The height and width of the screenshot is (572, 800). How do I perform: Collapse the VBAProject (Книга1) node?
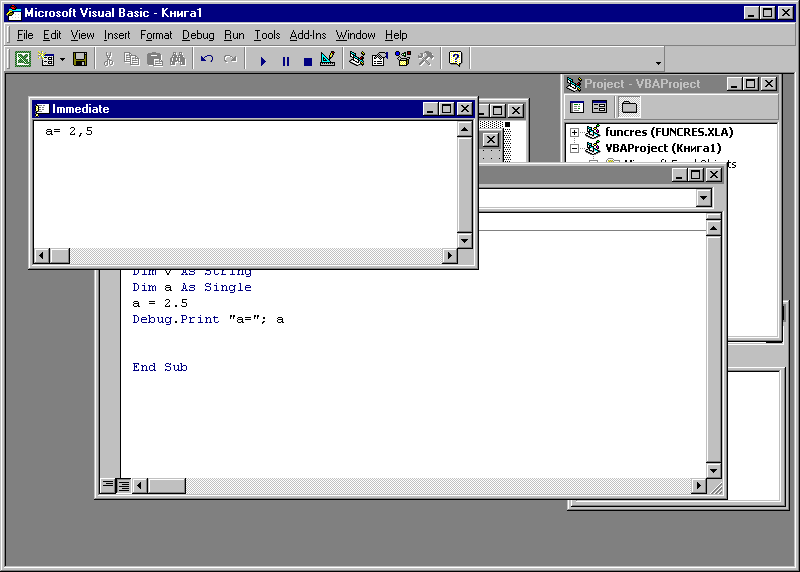[574, 148]
